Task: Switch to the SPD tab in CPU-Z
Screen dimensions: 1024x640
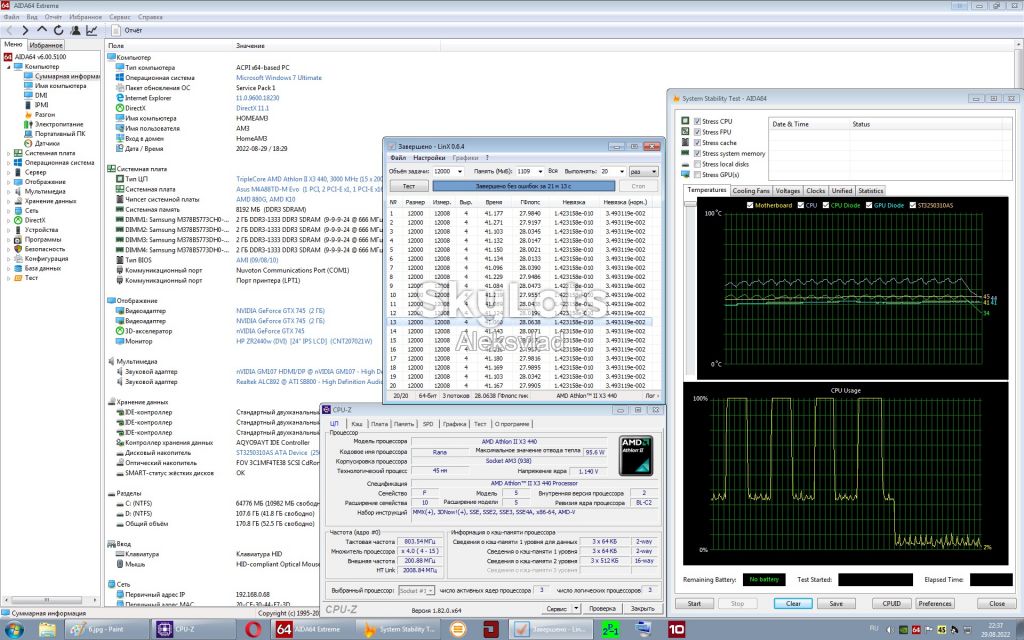Action: (x=428, y=424)
